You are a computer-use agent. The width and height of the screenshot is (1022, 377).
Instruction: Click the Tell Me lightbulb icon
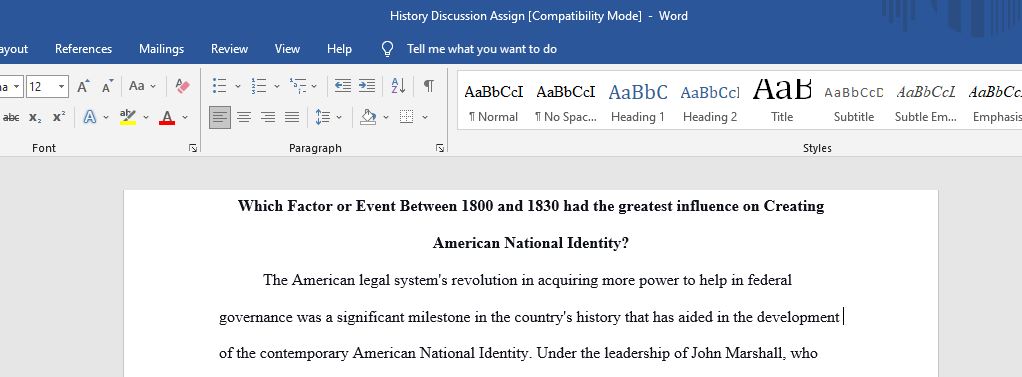point(388,49)
